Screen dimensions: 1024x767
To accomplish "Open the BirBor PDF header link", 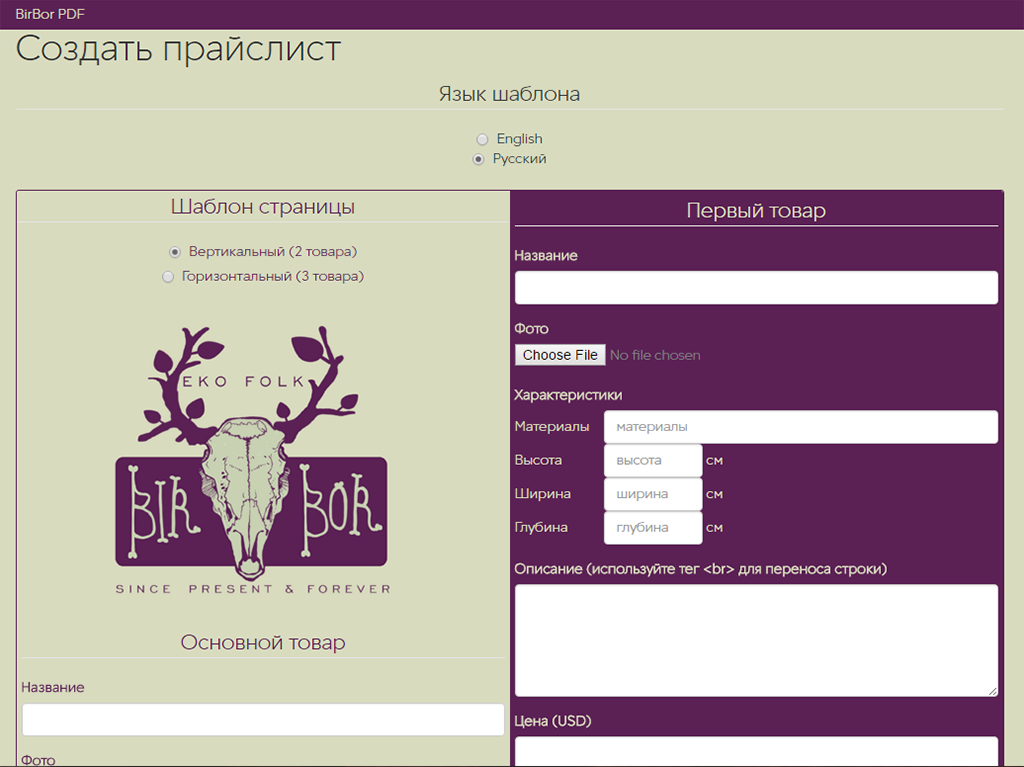I will click(50, 14).
